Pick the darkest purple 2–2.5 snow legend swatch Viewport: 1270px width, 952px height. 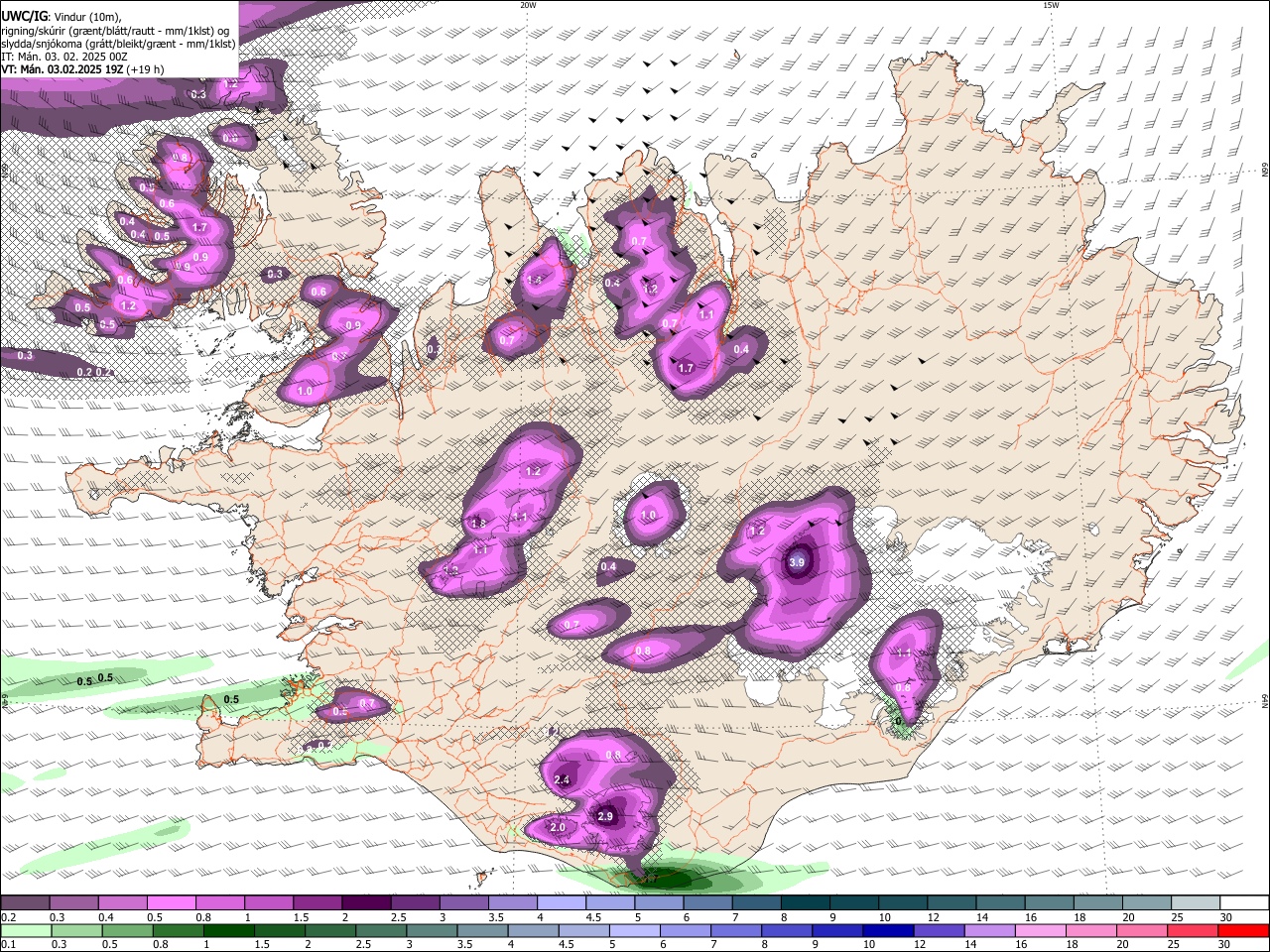[x=365, y=903]
